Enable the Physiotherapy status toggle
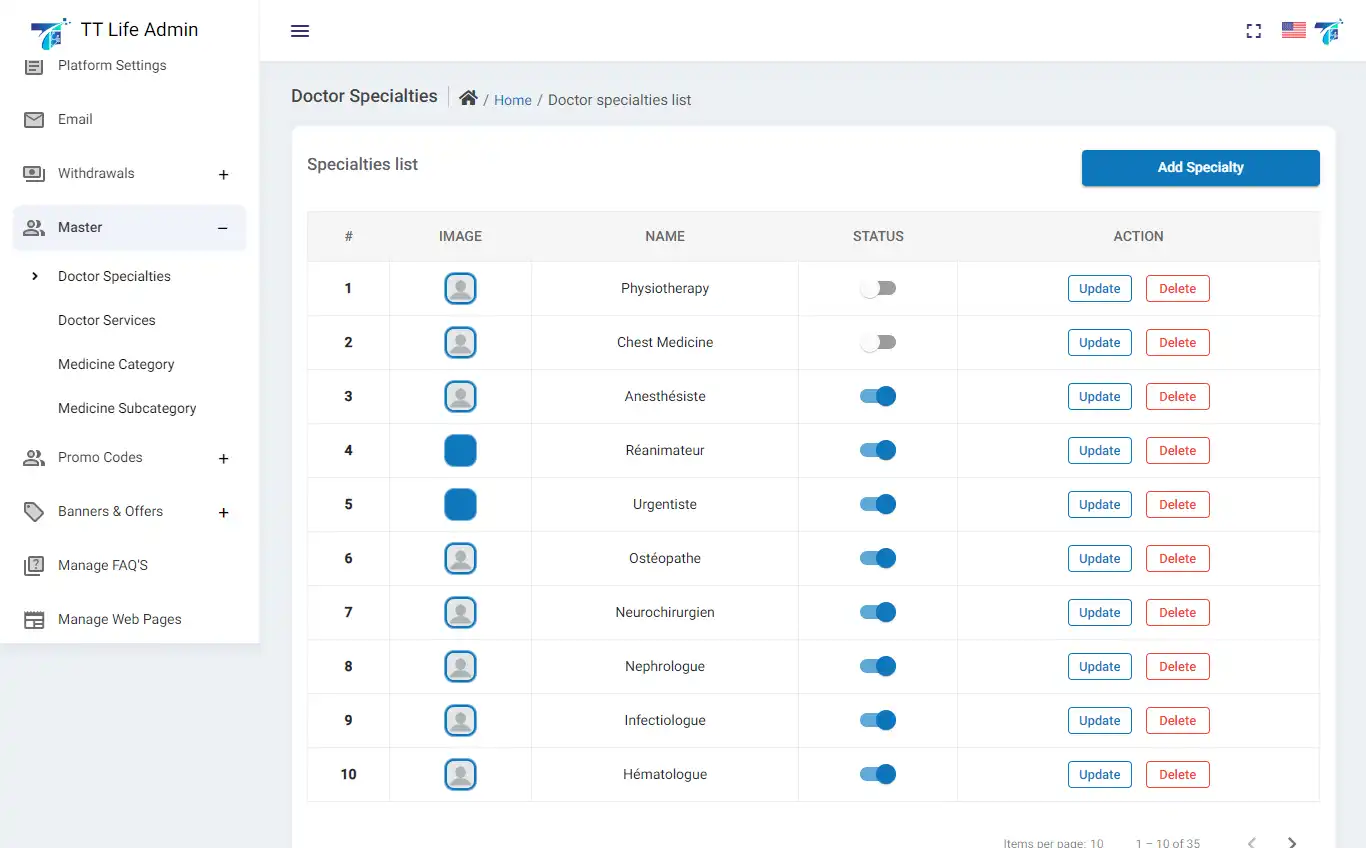 click(x=878, y=289)
